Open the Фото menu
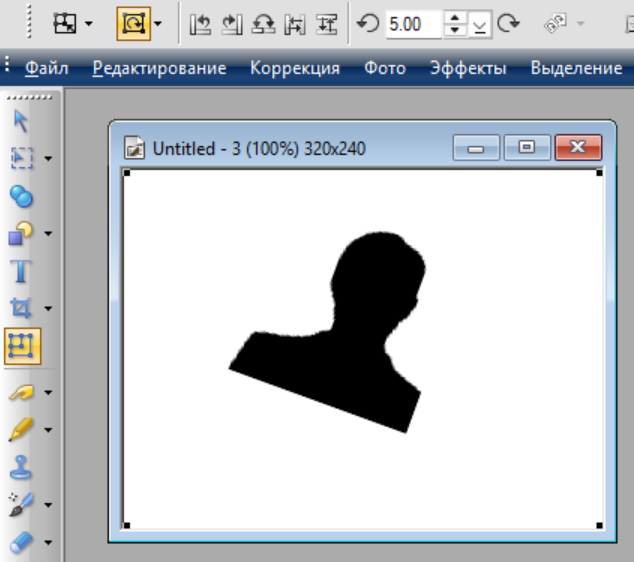The height and width of the screenshot is (562, 634). [x=385, y=68]
